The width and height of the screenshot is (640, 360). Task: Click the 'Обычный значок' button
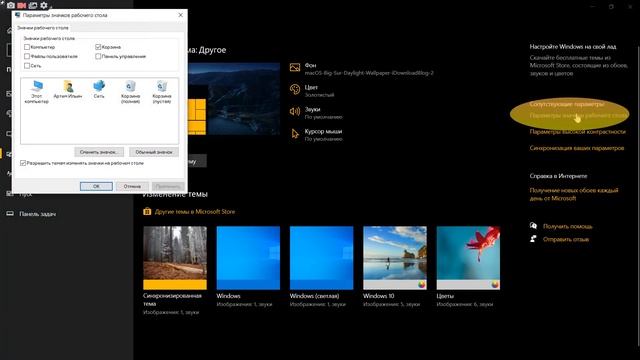(154, 152)
